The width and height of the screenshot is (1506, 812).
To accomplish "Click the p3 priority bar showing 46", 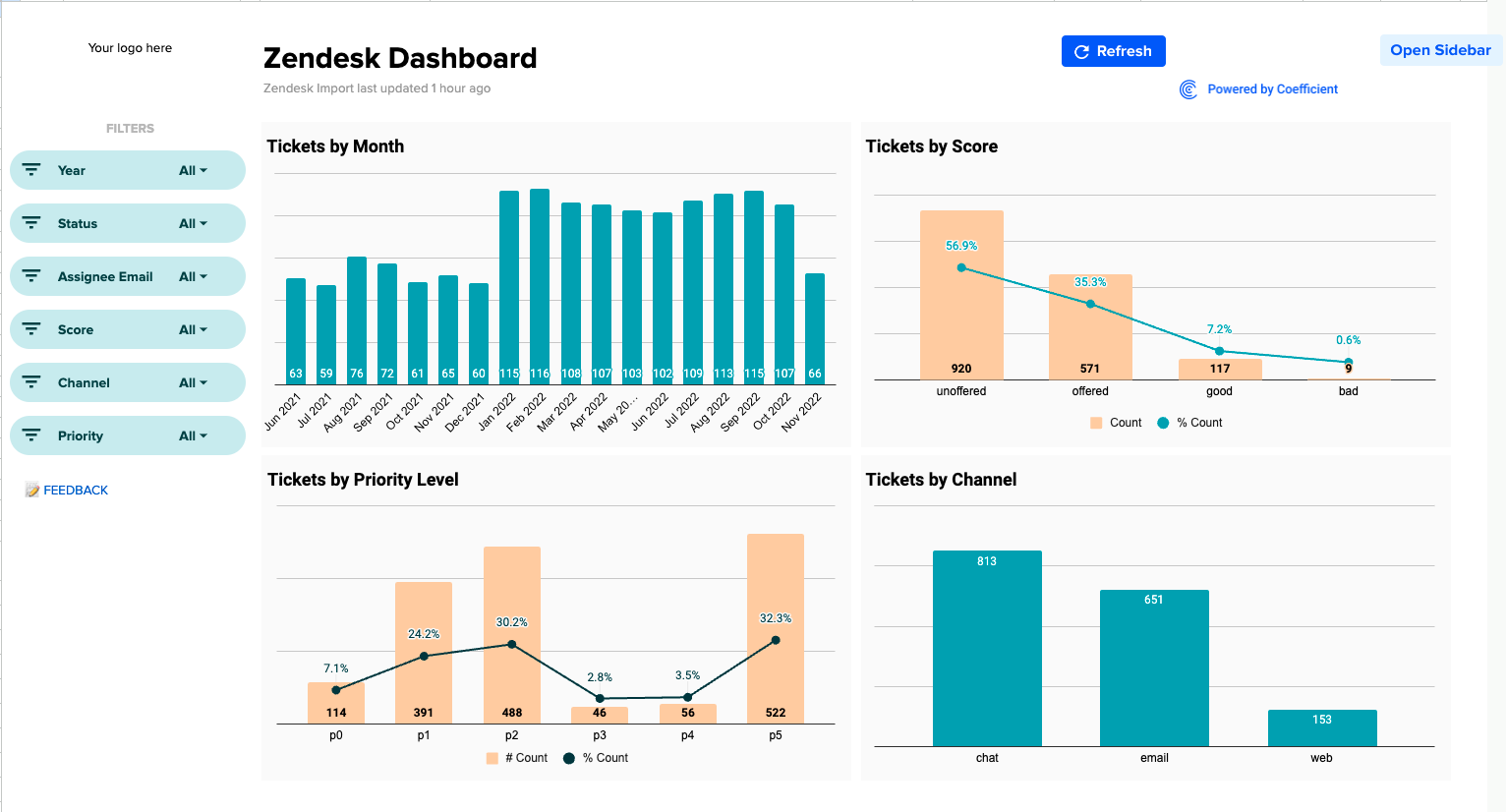I will (600, 715).
